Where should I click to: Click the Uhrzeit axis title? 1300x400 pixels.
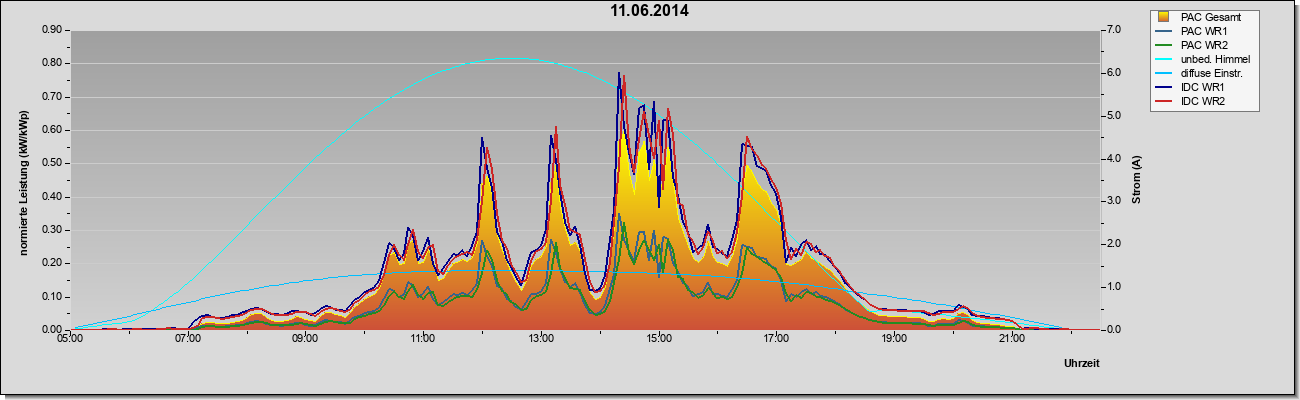pyautogui.click(x=1082, y=363)
